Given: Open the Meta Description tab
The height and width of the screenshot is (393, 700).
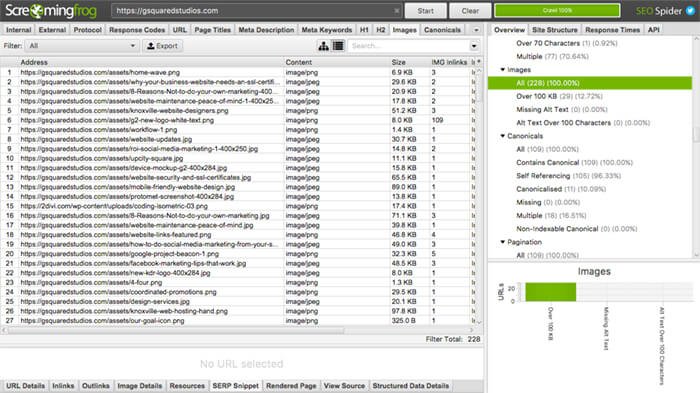Looking at the screenshot, I should (266, 30).
